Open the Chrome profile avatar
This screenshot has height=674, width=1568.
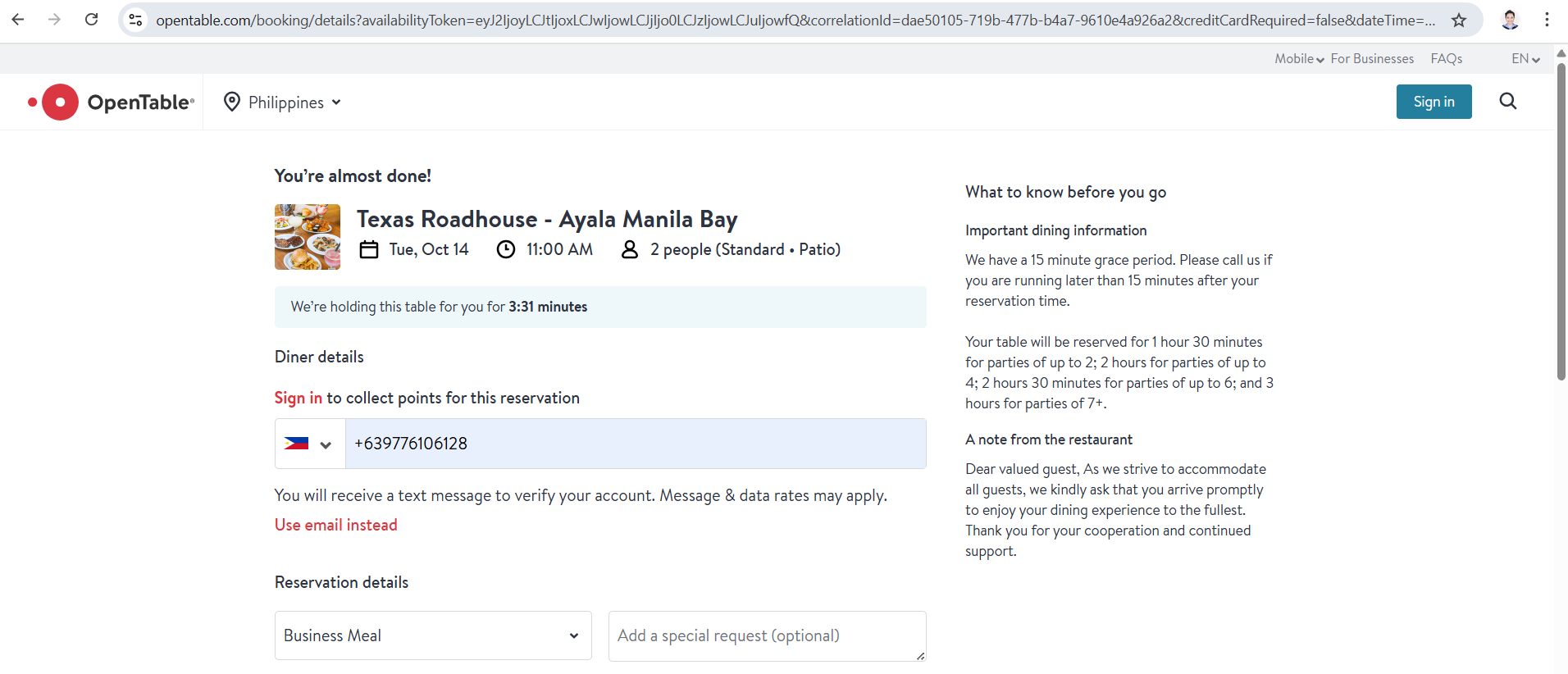point(1510,20)
